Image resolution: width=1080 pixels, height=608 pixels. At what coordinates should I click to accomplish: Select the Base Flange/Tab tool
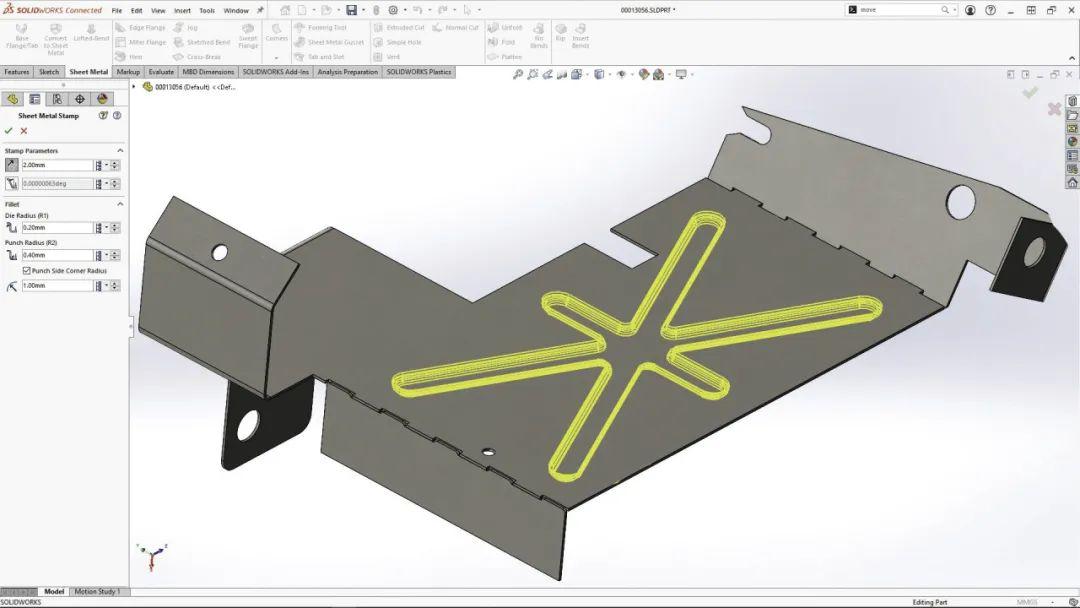(x=22, y=38)
